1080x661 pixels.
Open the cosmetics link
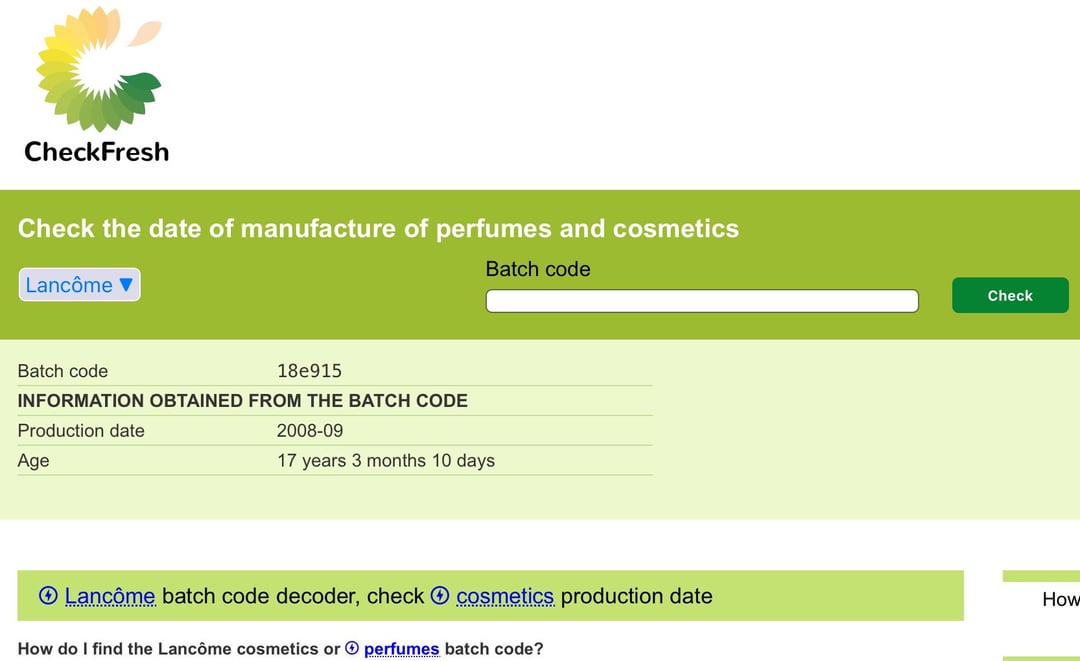(x=505, y=597)
